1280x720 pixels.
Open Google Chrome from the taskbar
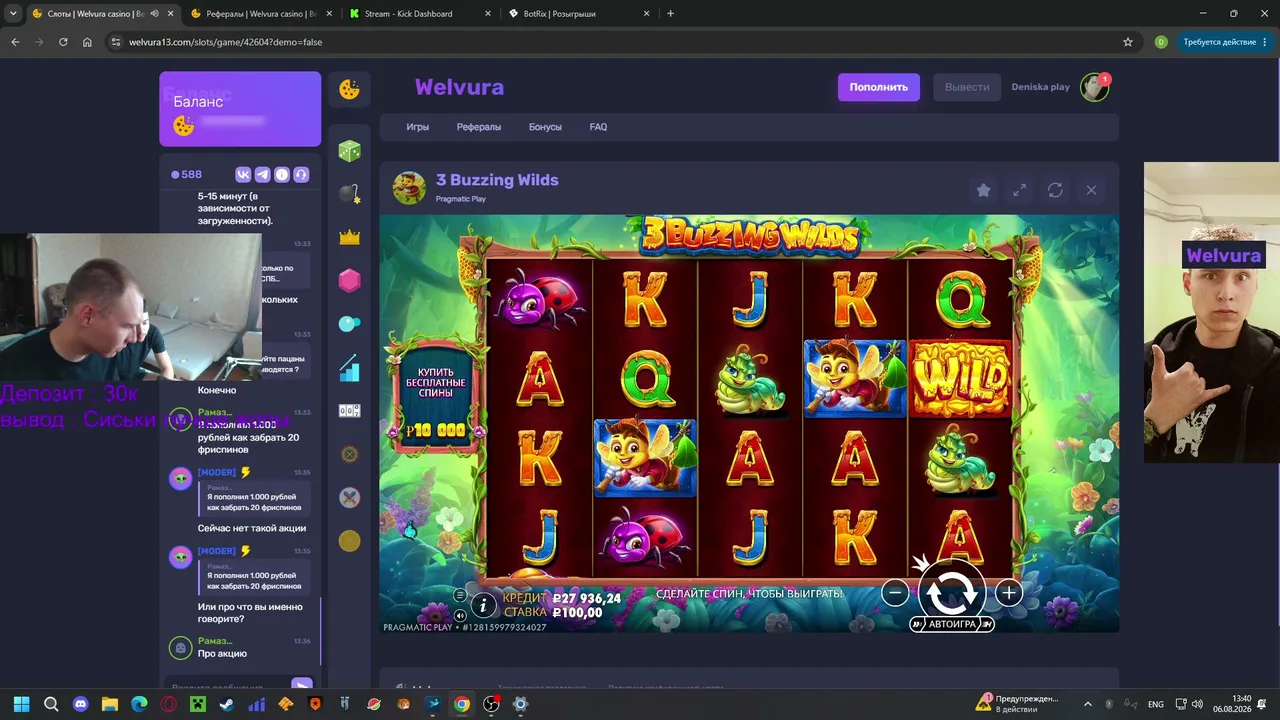[x=461, y=704]
